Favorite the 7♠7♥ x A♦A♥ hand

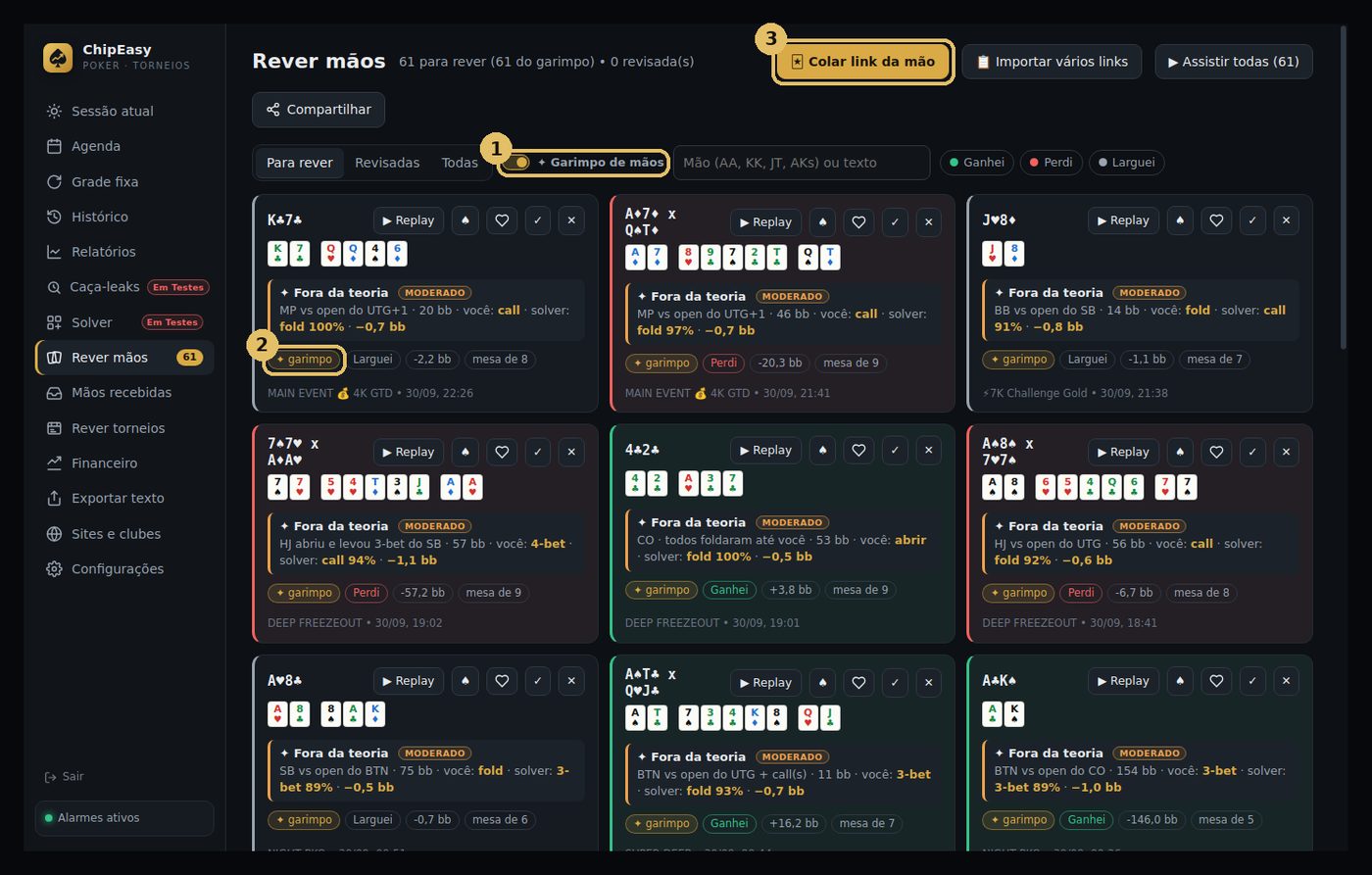(x=502, y=452)
